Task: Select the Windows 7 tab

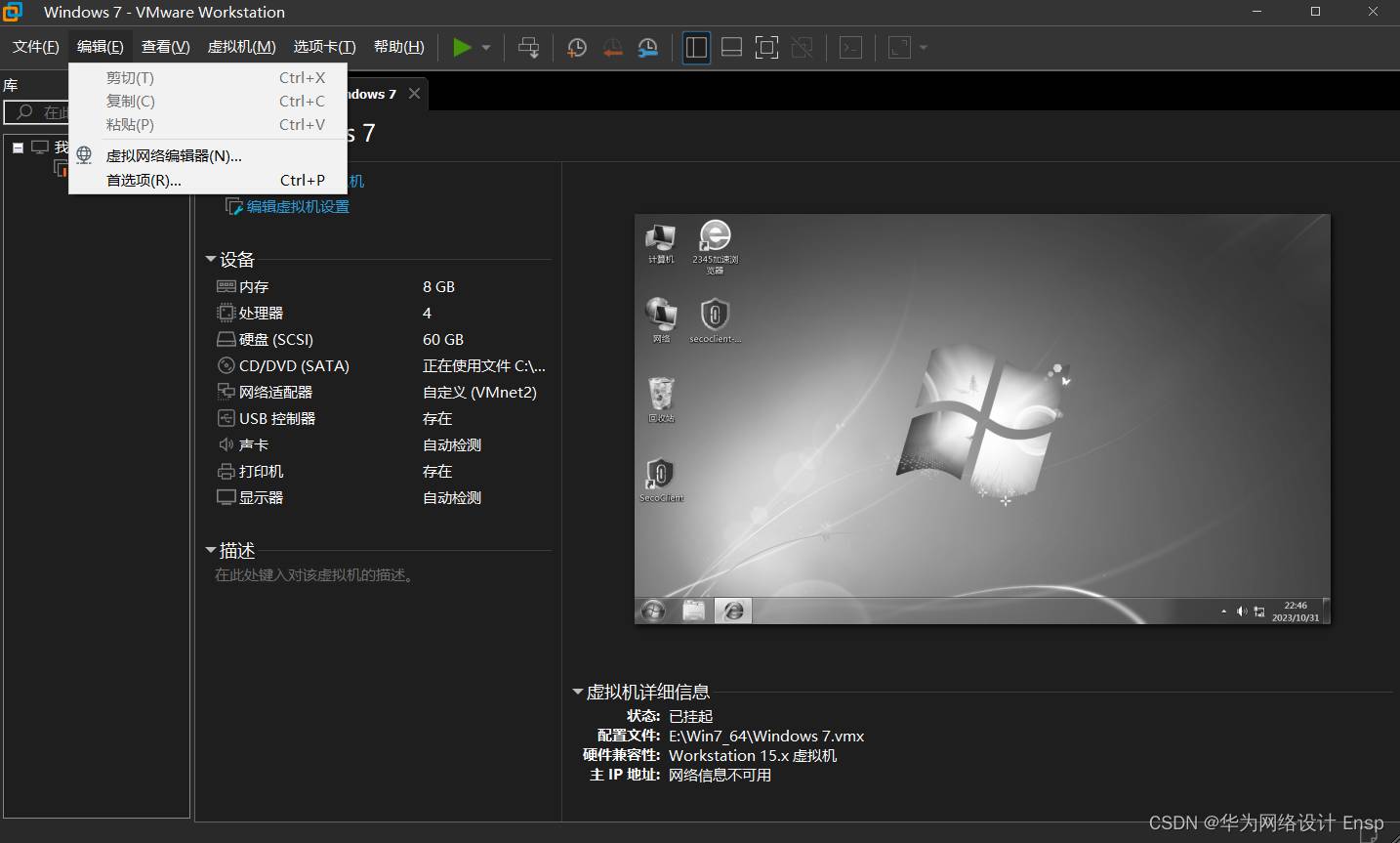Action: tap(372, 94)
